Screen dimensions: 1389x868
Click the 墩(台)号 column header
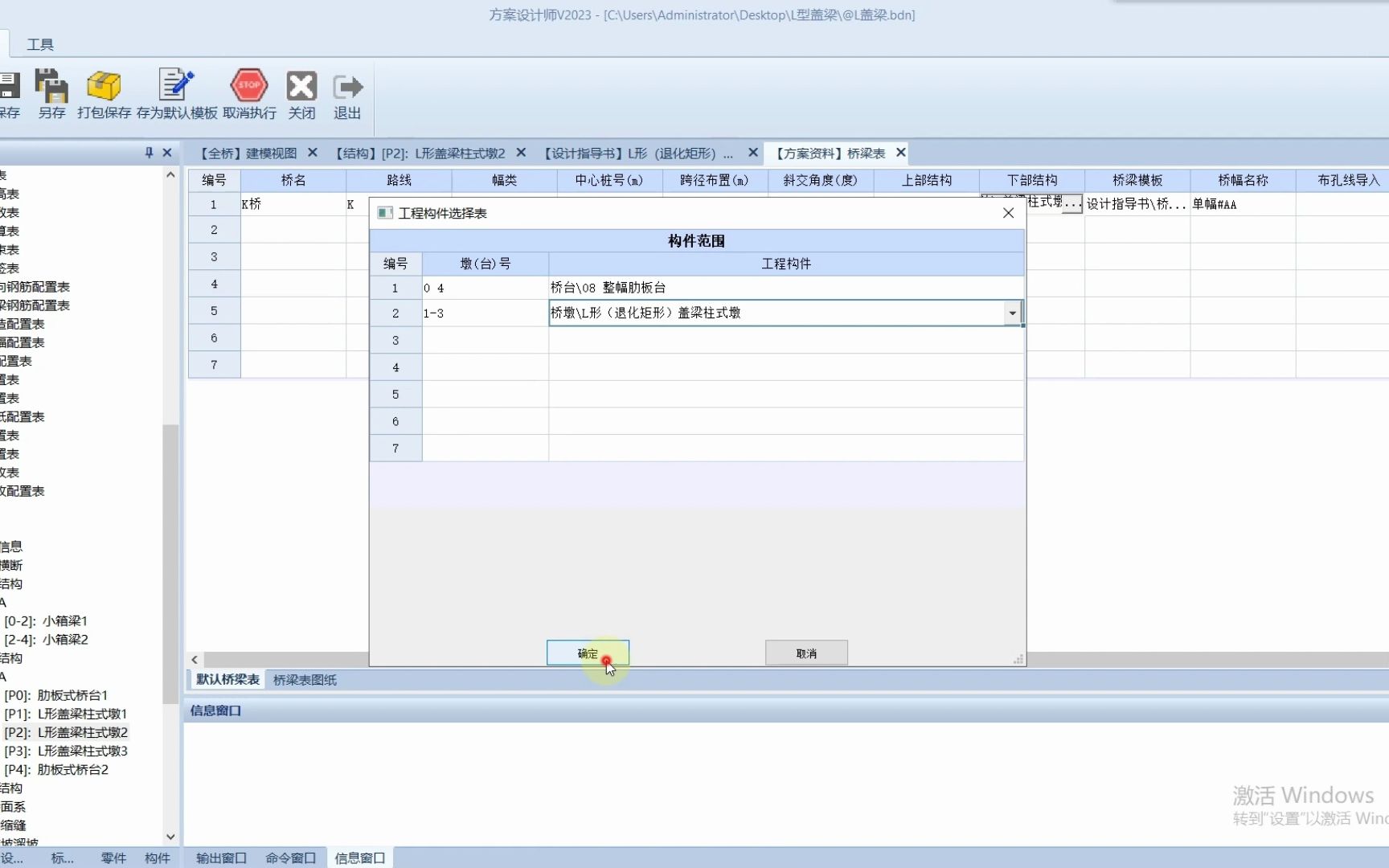[x=486, y=264]
